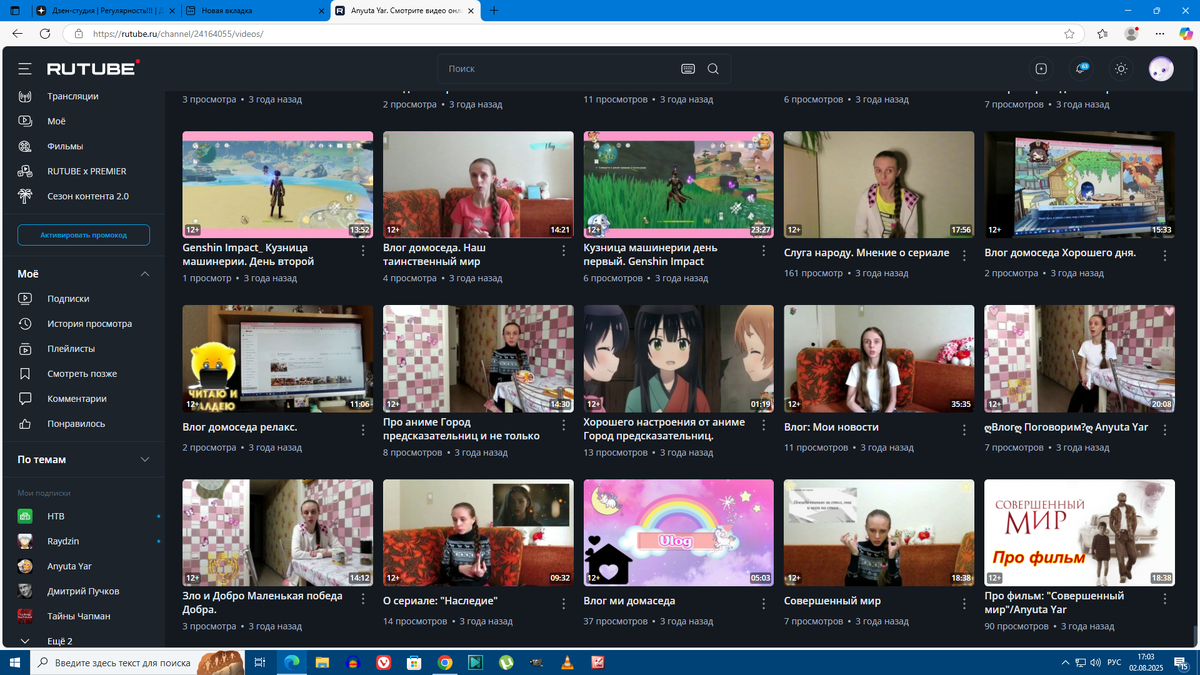This screenshot has width=1200, height=675.
Task: Open the on-screen keyboard in search
Action: point(687,69)
